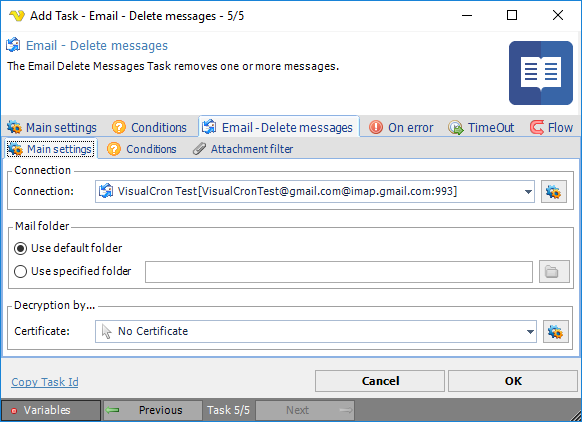Click the Attachment filter paperclip icon
Image resolution: width=582 pixels, height=422 pixels.
tap(199, 149)
